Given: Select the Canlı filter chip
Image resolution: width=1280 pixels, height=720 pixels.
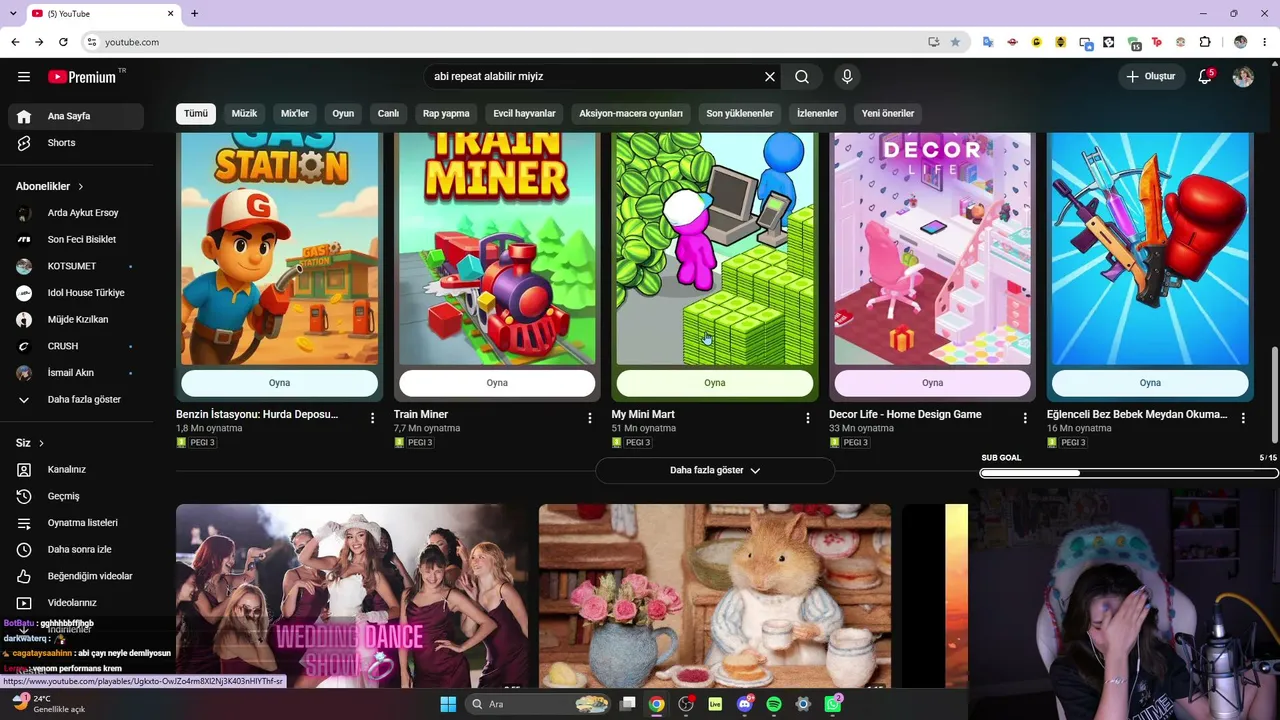Looking at the screenshot, I should (388, 113).
